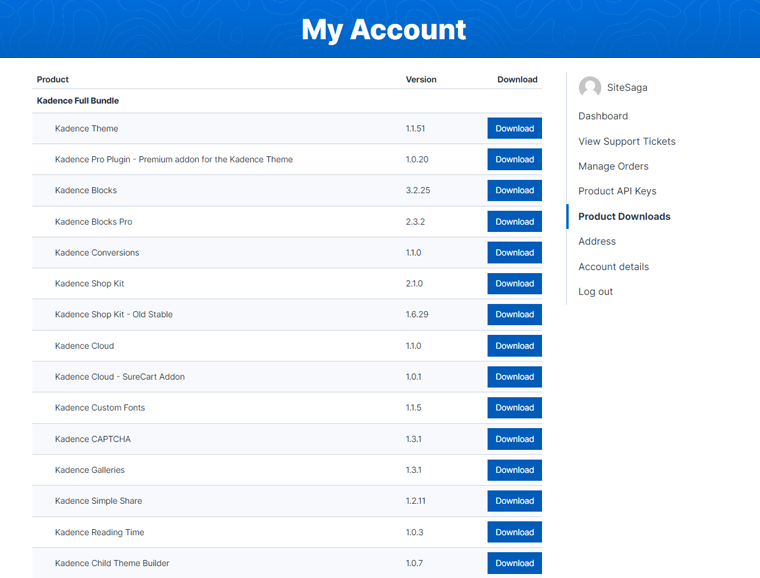Download Kadence Galleries
This screenshot has width=760, height=578.
pos(514,470)
